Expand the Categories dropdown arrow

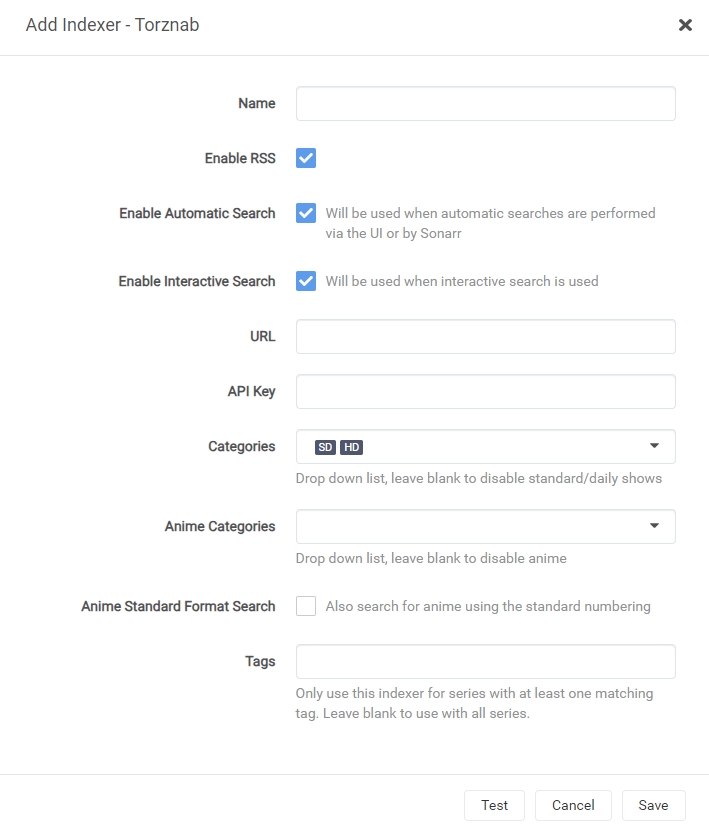pyautogui.click(x=655, y=446)
